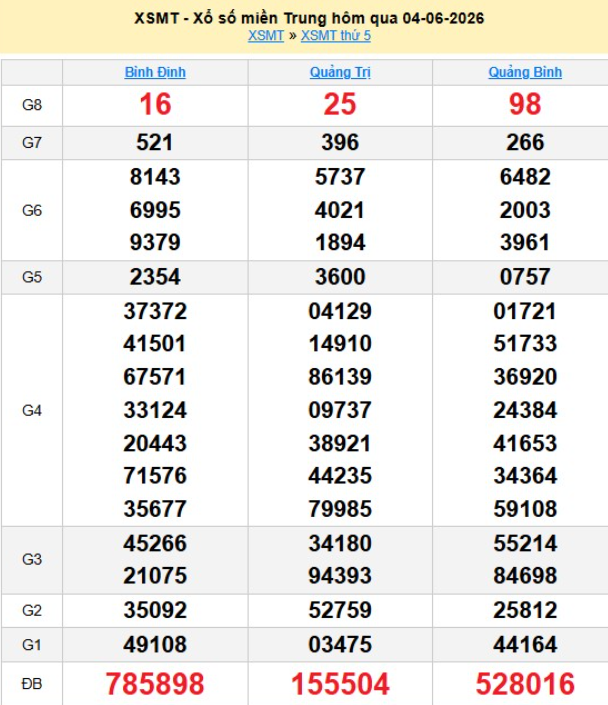Click G2 number 35092
The height and width of the screenshot is (705, 608).
pos(155,610)
